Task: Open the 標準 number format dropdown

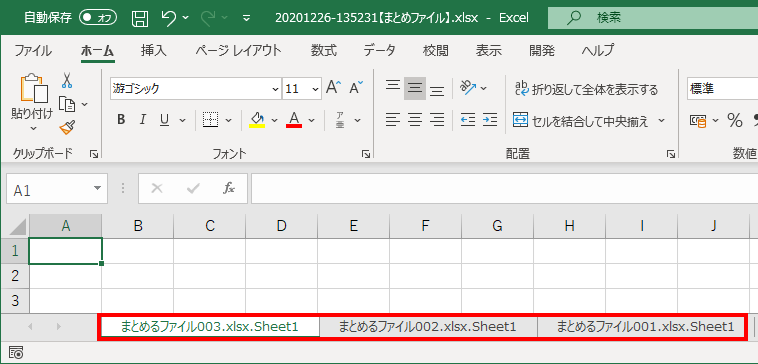Action: point(722,89)
